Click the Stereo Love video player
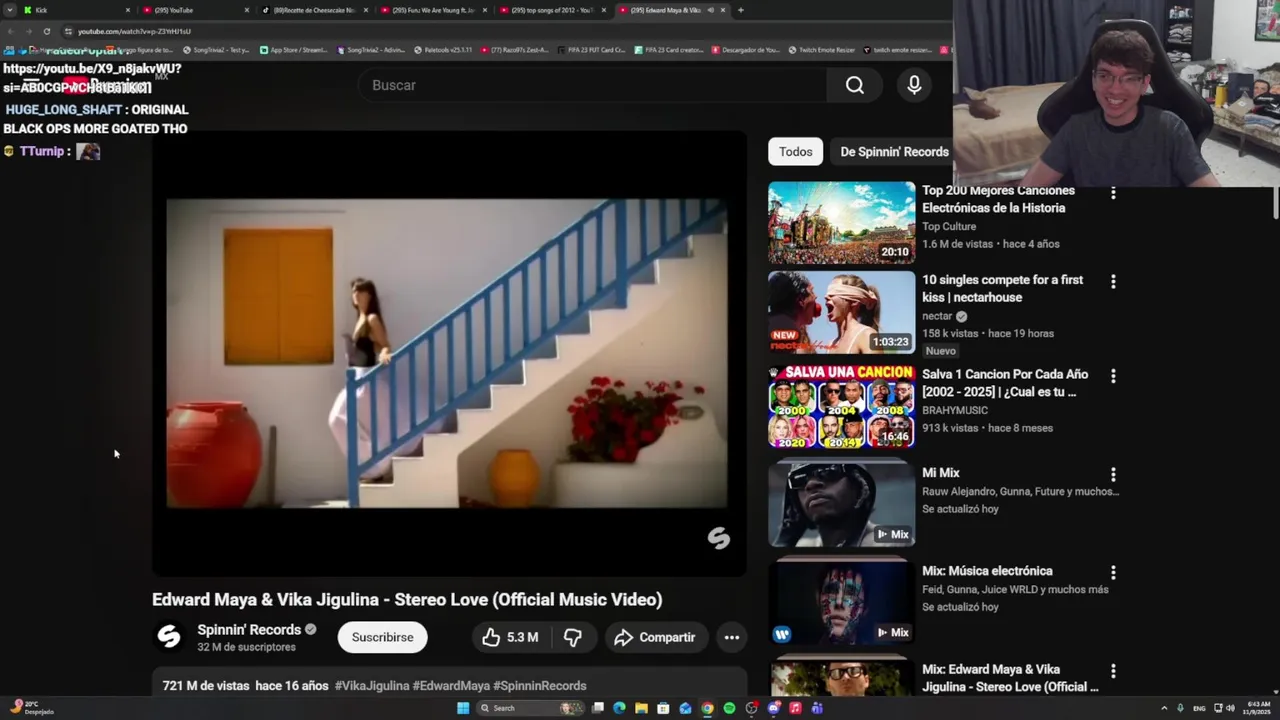Image resolution: width=1280 pixels, height=720 pixels. point(449,354)
